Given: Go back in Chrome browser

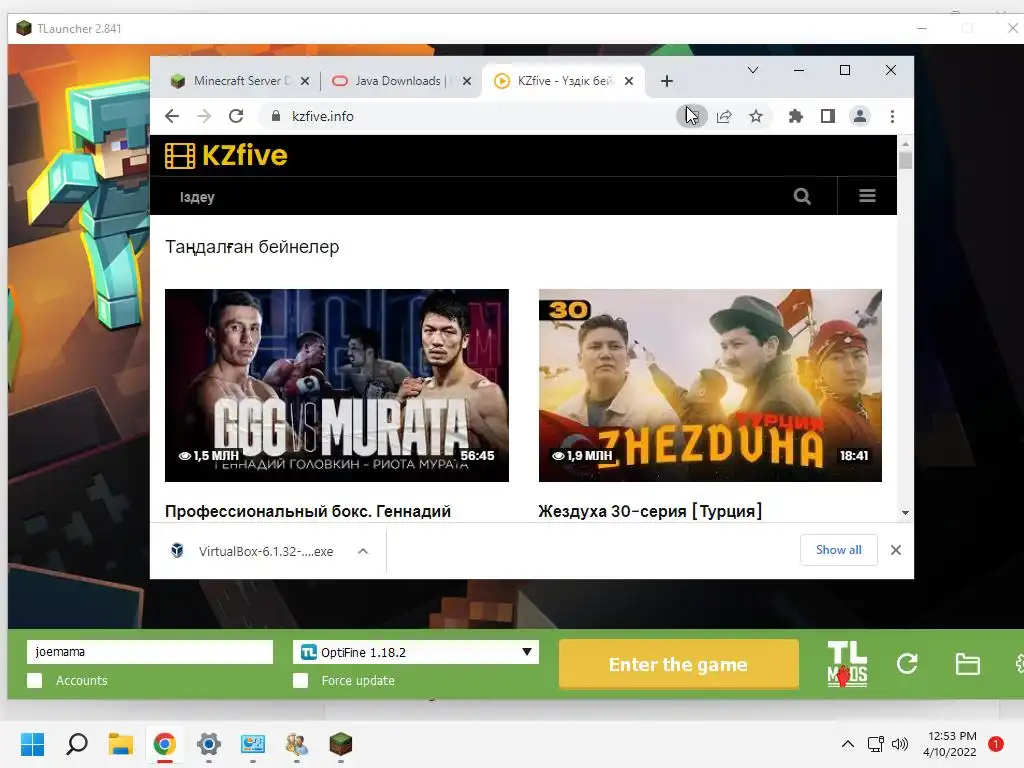Looking at the screenshot, I should point(172,116).
